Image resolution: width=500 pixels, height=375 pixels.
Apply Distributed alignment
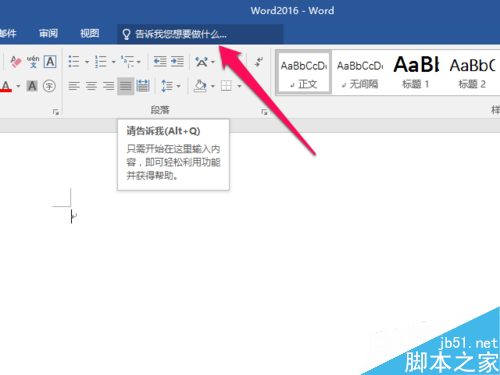(x=143, y=86)
